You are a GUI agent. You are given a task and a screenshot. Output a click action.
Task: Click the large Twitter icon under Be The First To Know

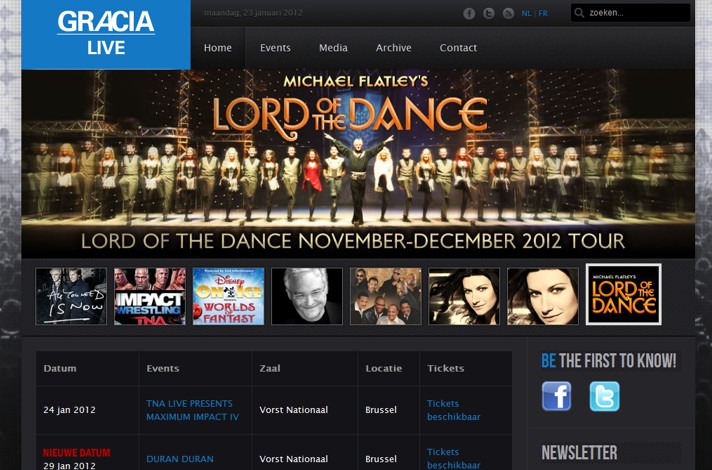point(604,396)
